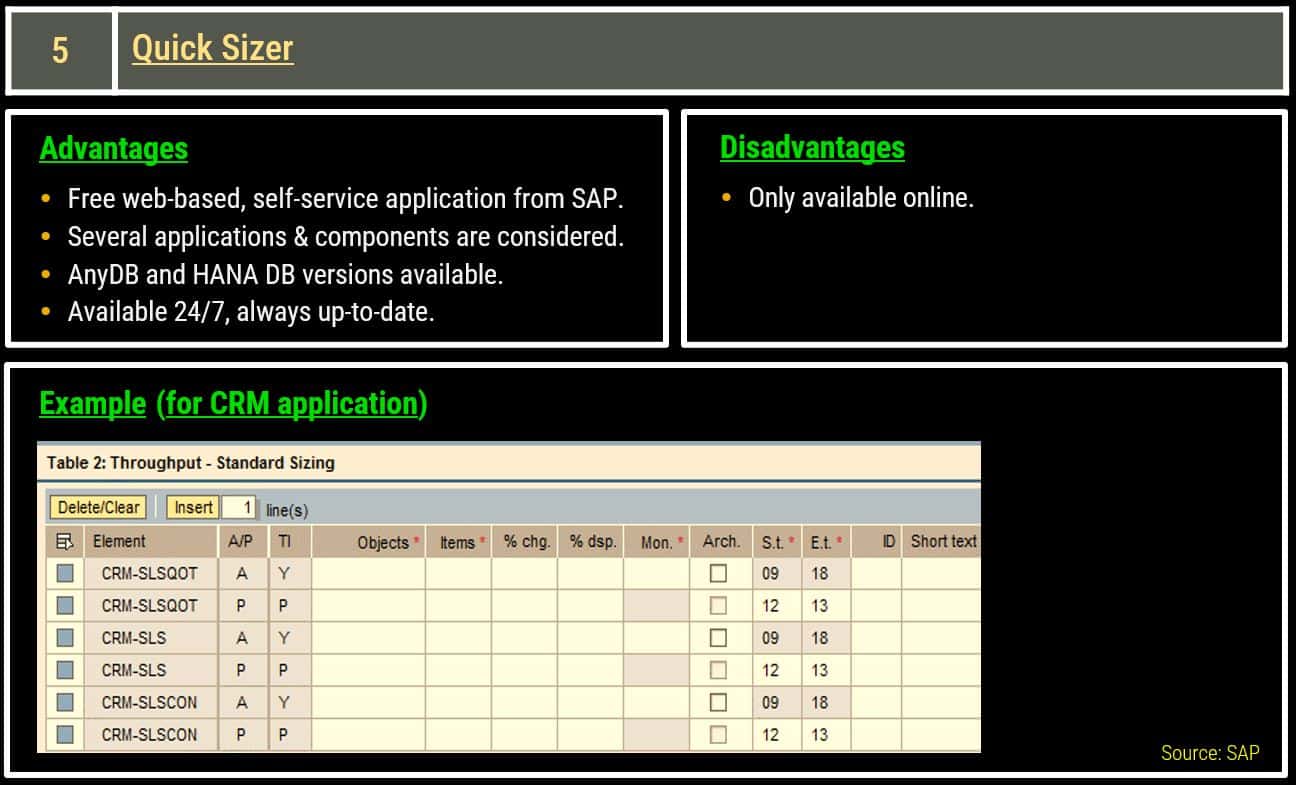Click the select-all rows icon in table header
The width and height of the screenshot is (1296, 785).
(65, 542)
